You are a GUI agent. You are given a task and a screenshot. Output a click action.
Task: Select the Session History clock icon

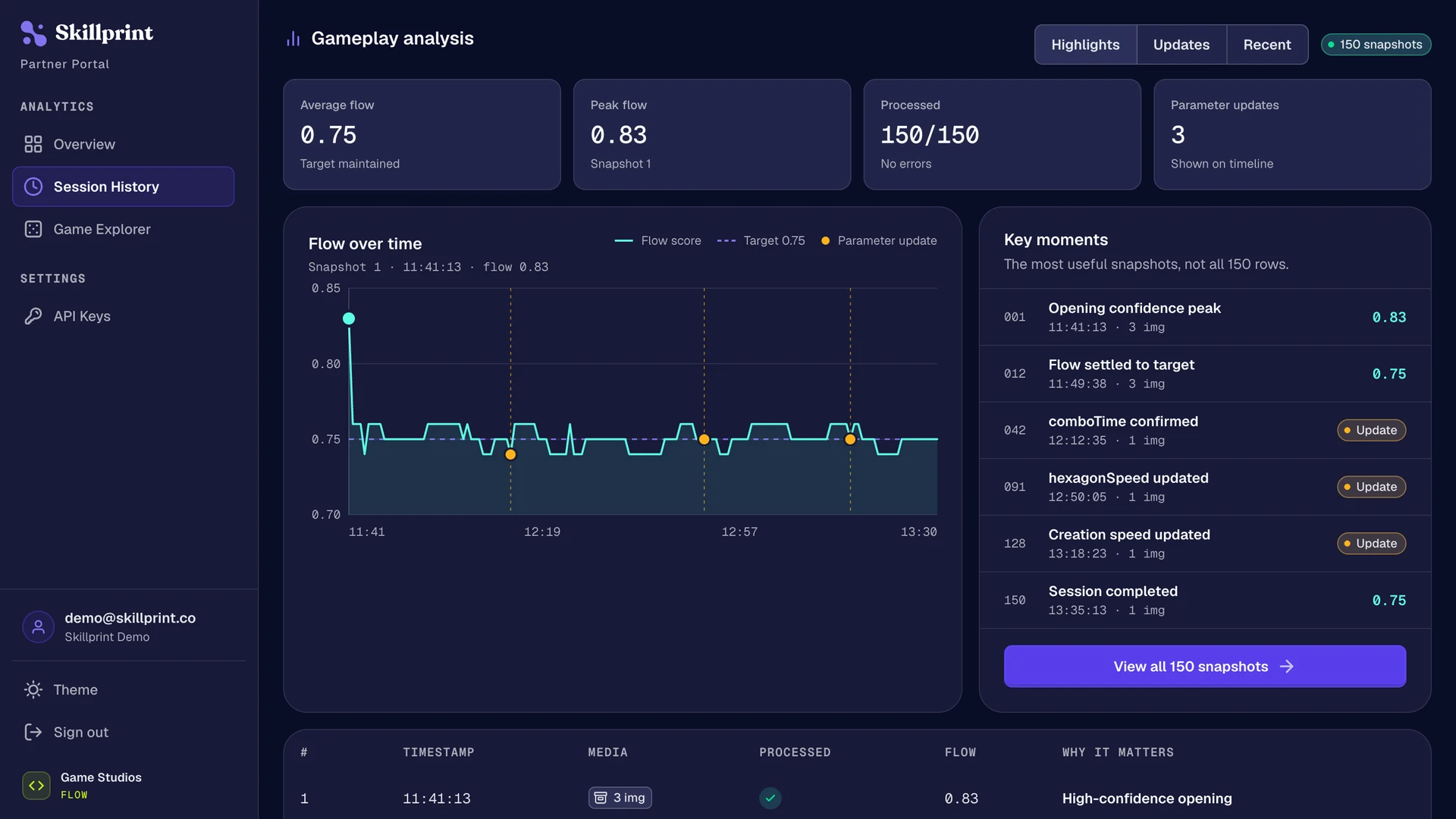(33, 187)
